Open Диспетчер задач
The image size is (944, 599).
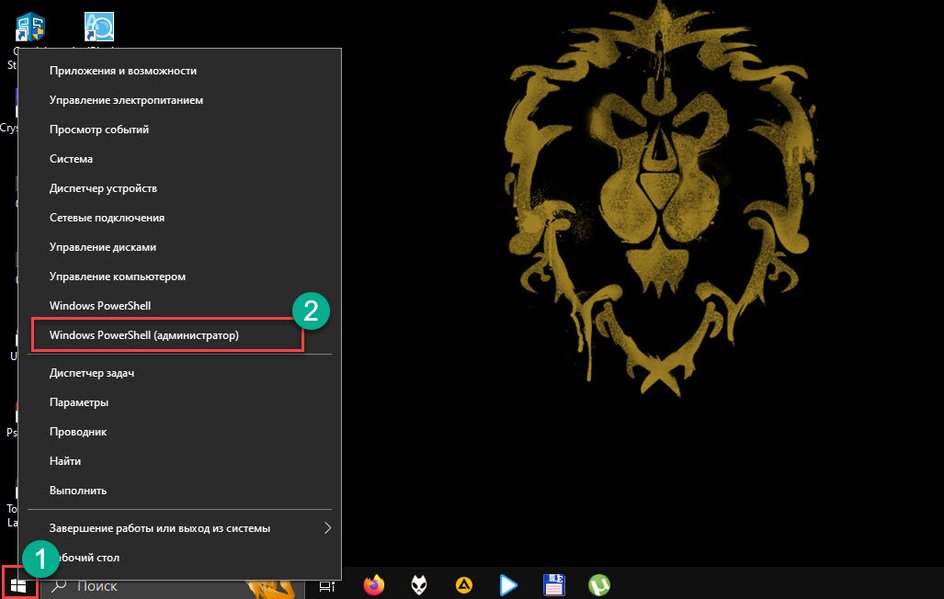click(x=179, y=373)
